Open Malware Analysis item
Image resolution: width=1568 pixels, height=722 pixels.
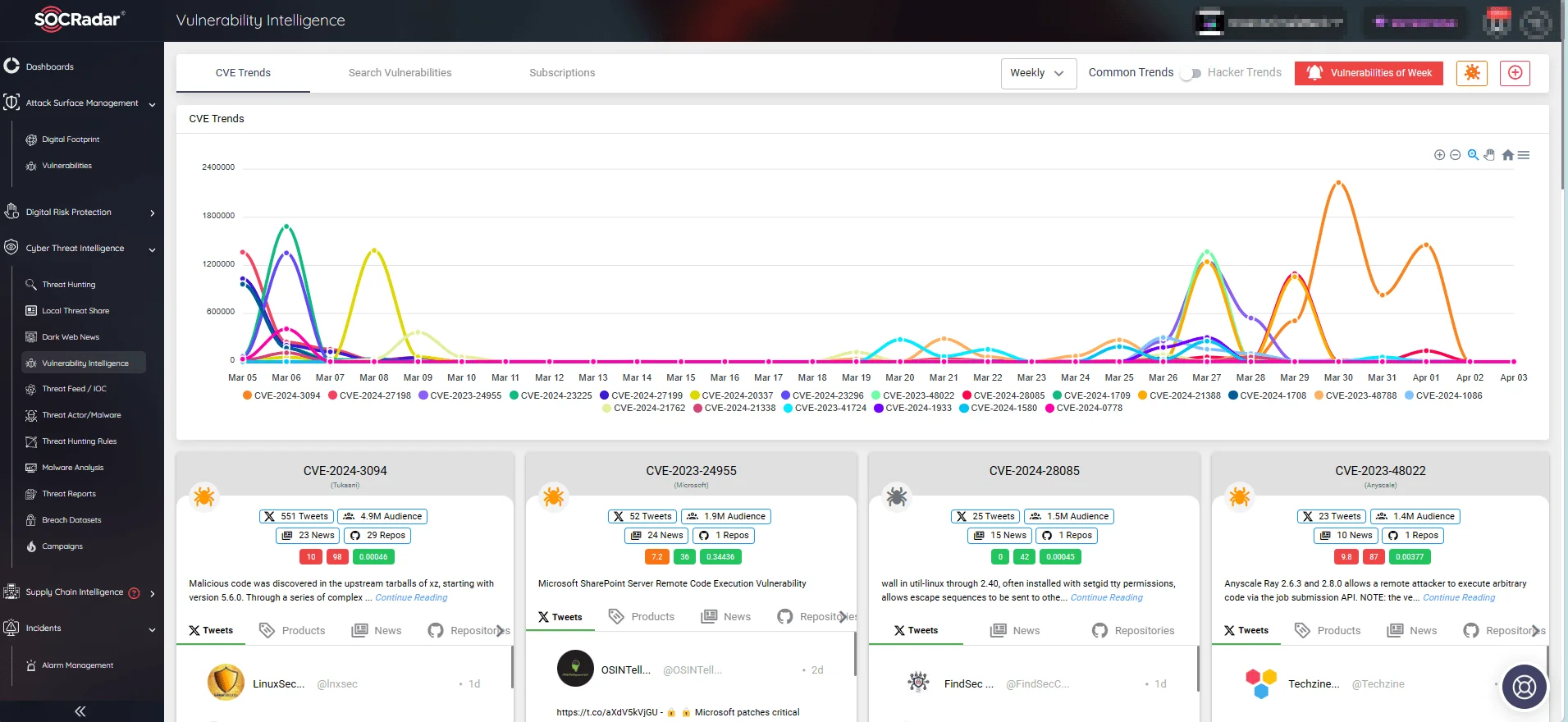(x=72, y=468)
